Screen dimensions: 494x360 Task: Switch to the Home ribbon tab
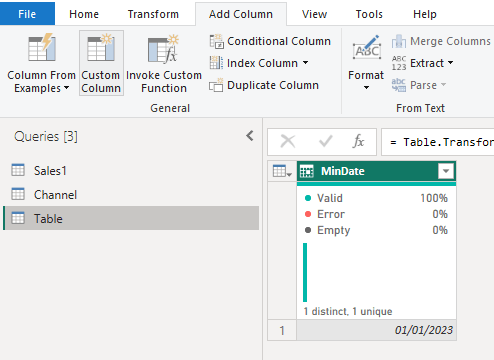click(84, 14)
